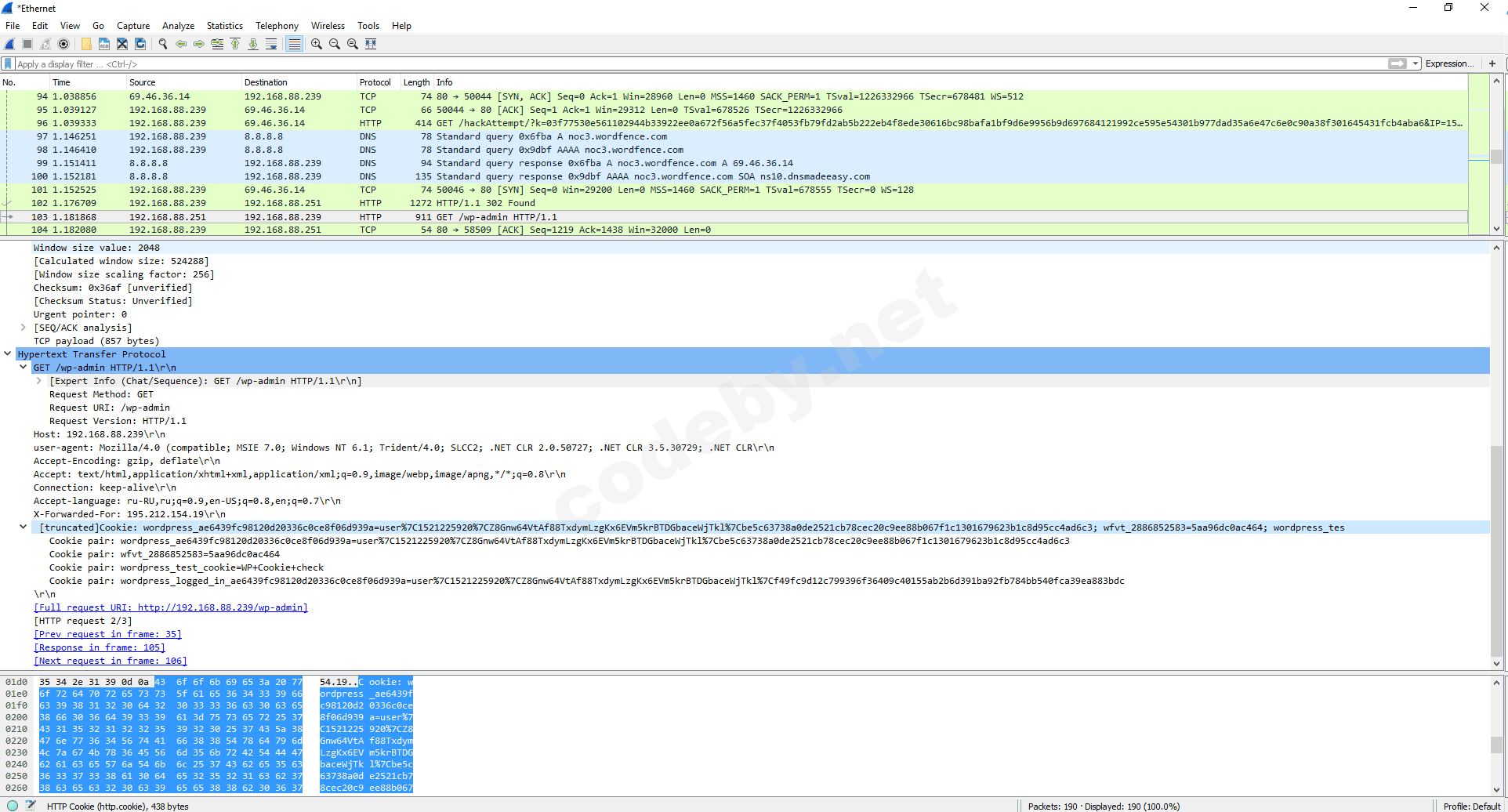Click the packet details scrollbar thumb

1496,550
